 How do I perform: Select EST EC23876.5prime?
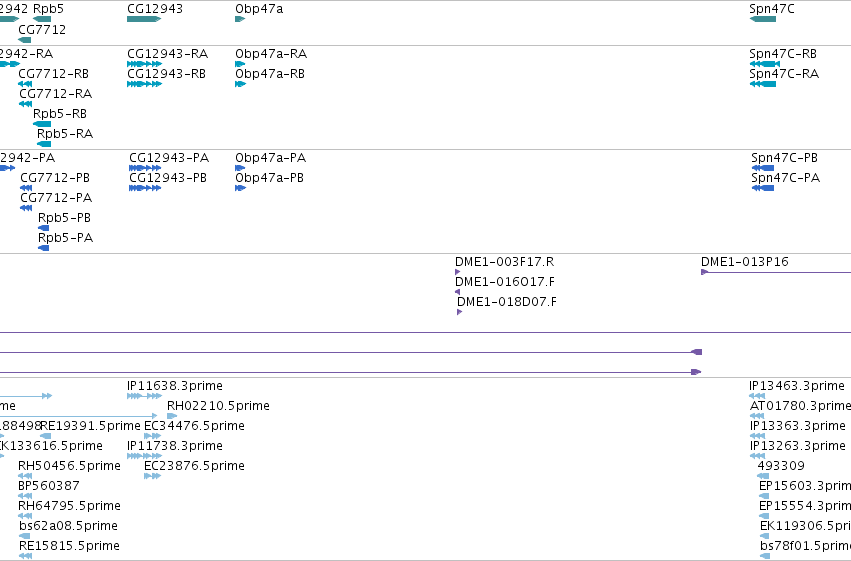[x=153, y=476]
